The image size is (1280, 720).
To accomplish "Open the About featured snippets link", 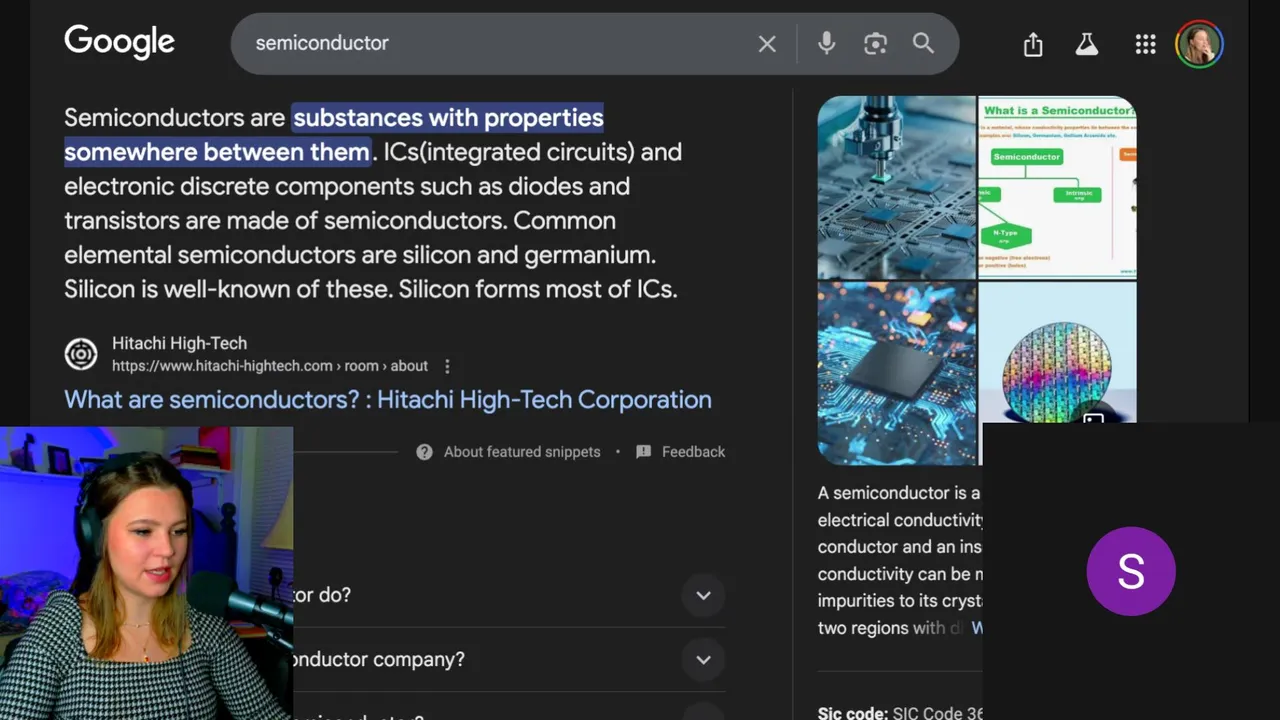I will (x=522, y=452).
